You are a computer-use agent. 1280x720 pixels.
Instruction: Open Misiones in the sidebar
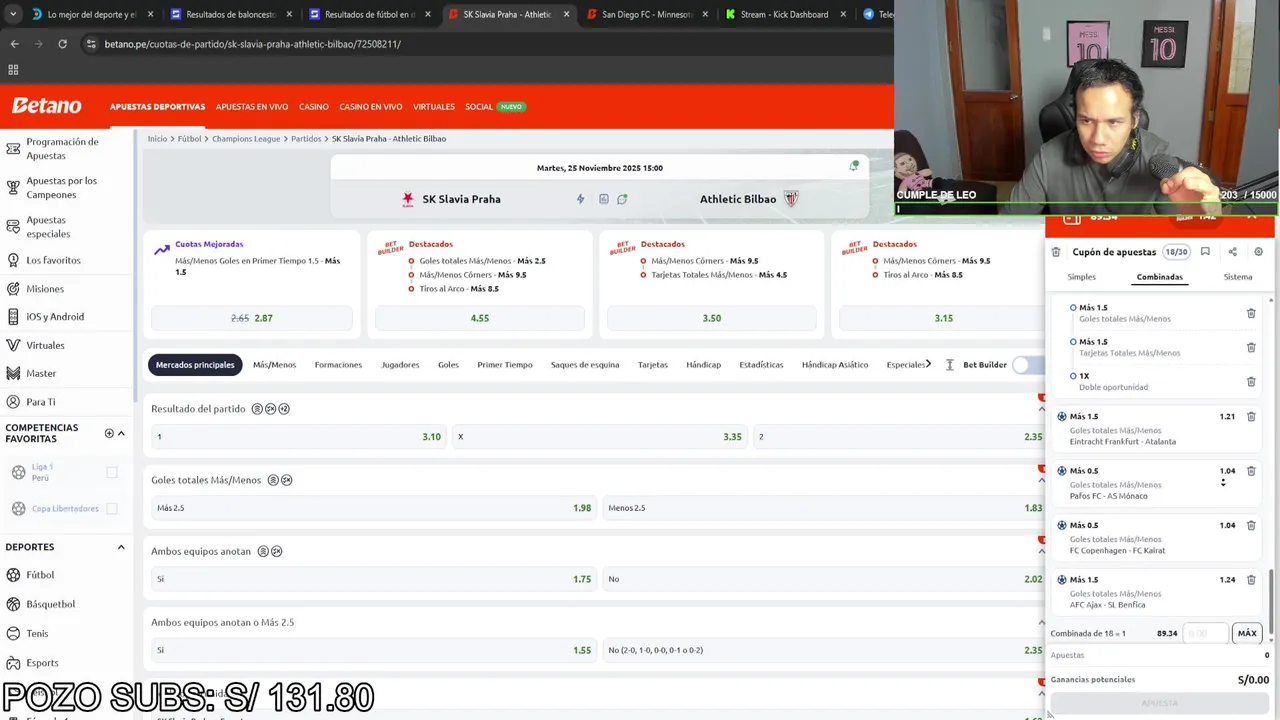45,289
